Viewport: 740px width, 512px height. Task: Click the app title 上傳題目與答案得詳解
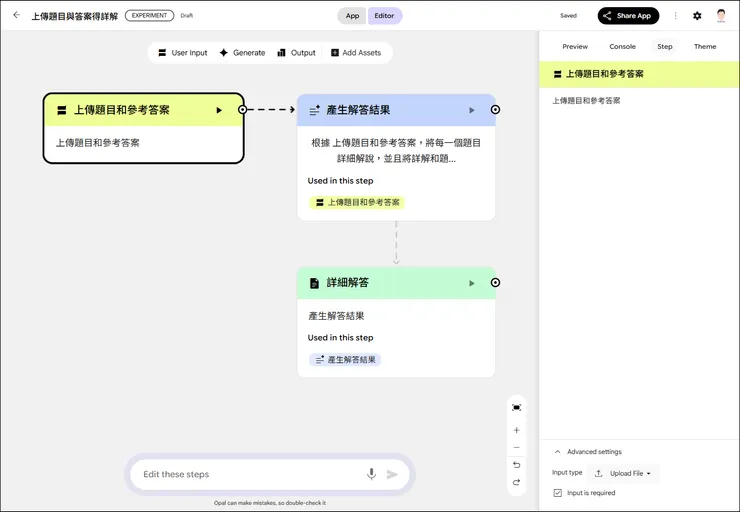pos(75,16)
